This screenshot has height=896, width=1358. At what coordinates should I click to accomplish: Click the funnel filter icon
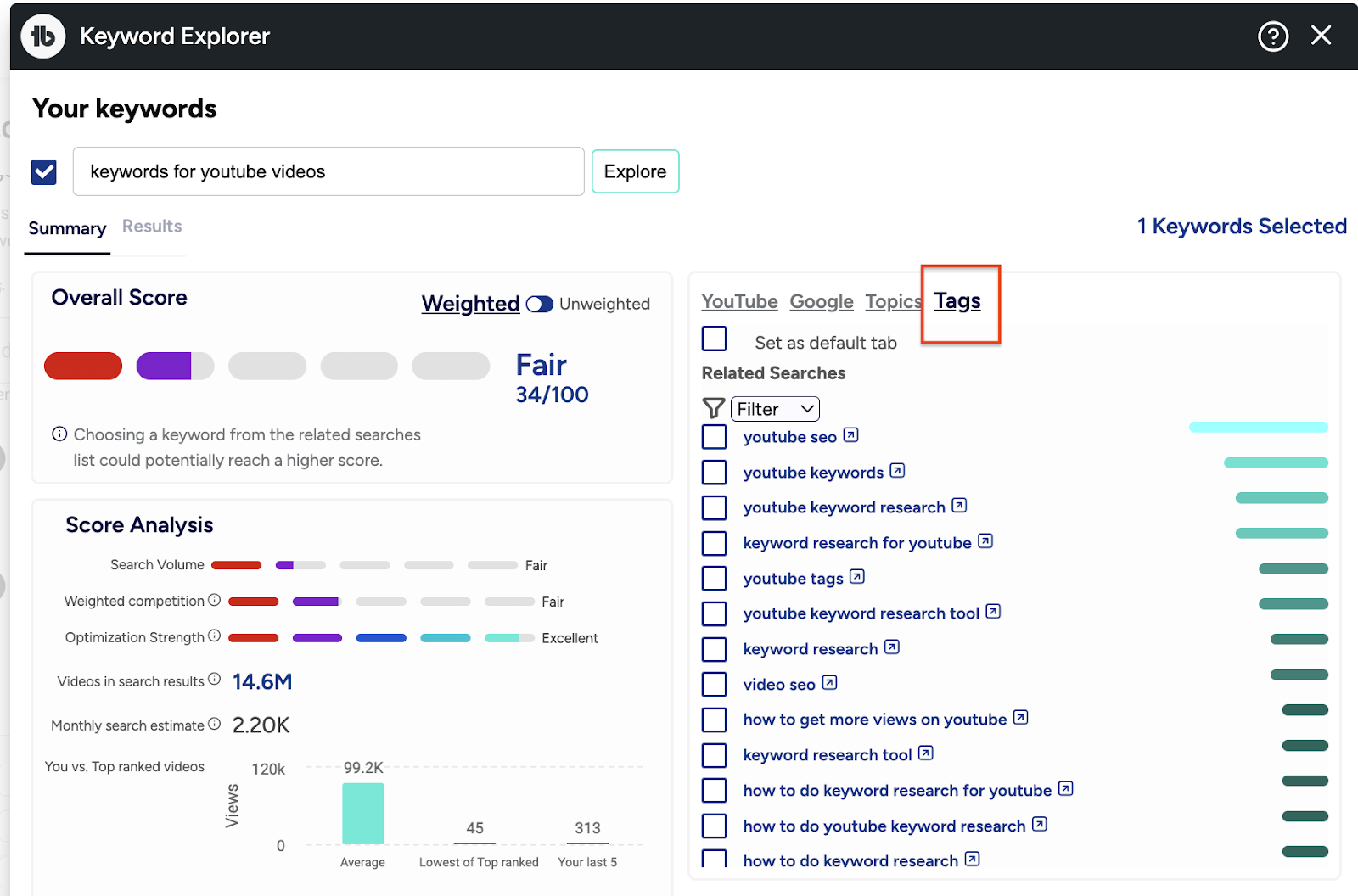[x=714, y=409]
